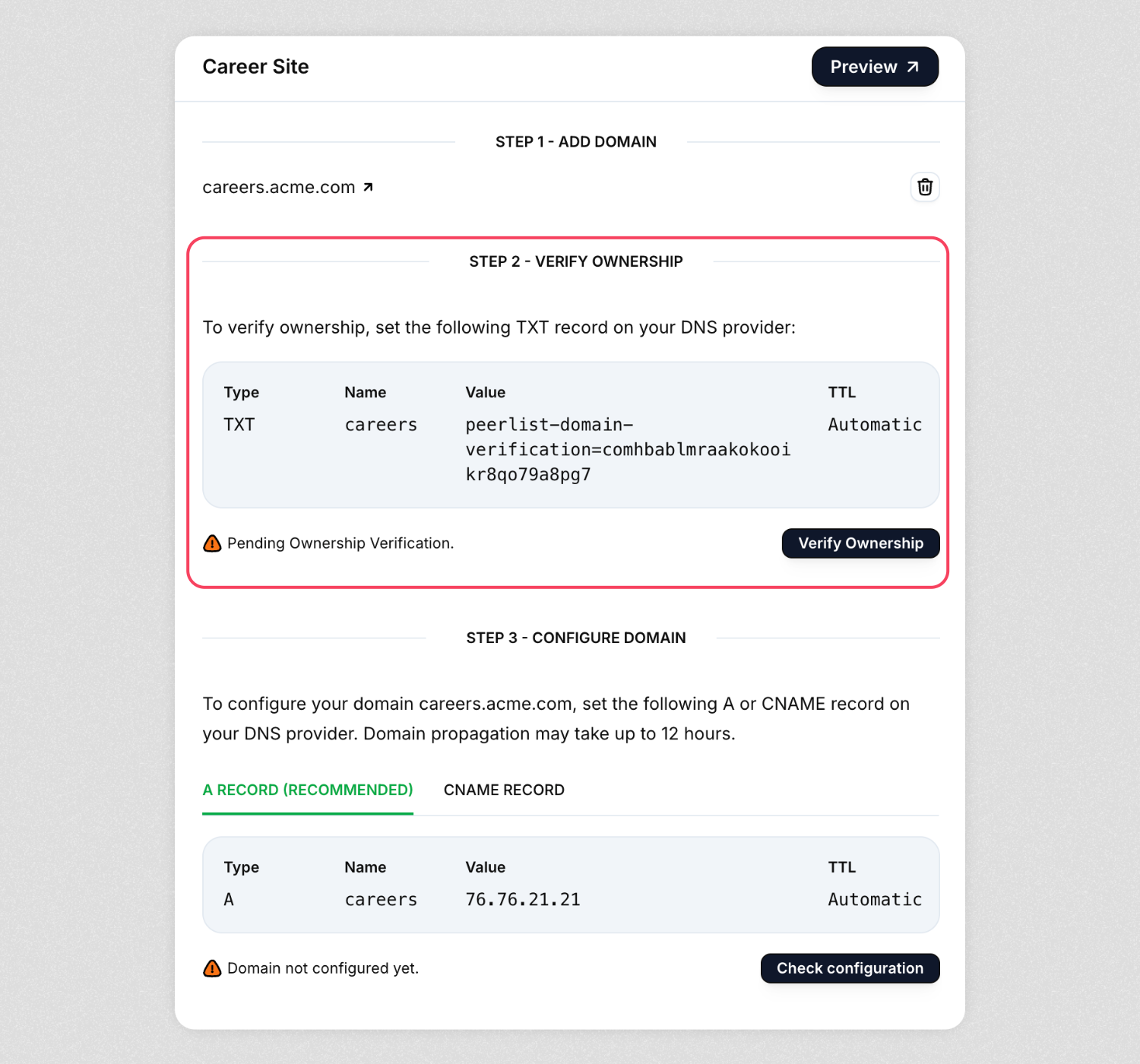Click the arrow icon in Preview button
The image size is (1140, 1064).
(x=913, y=67)
